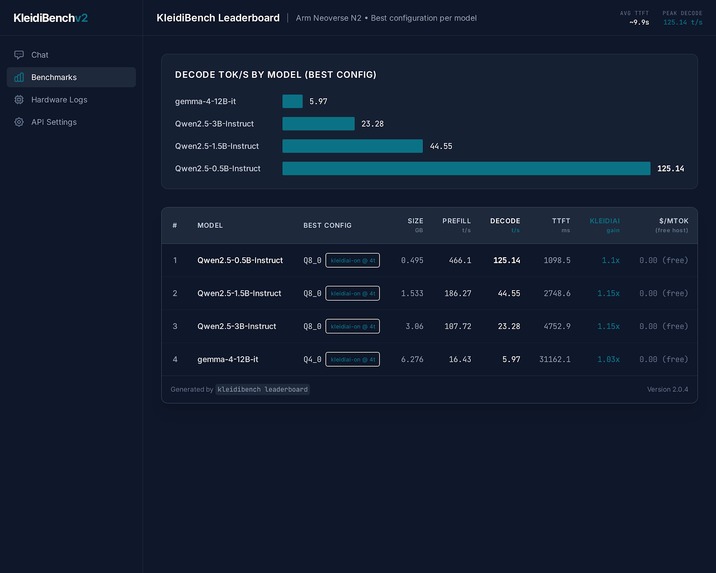Select the Benchmarks menu item
This screenshot has width=716, height=573.
(71, 77)
